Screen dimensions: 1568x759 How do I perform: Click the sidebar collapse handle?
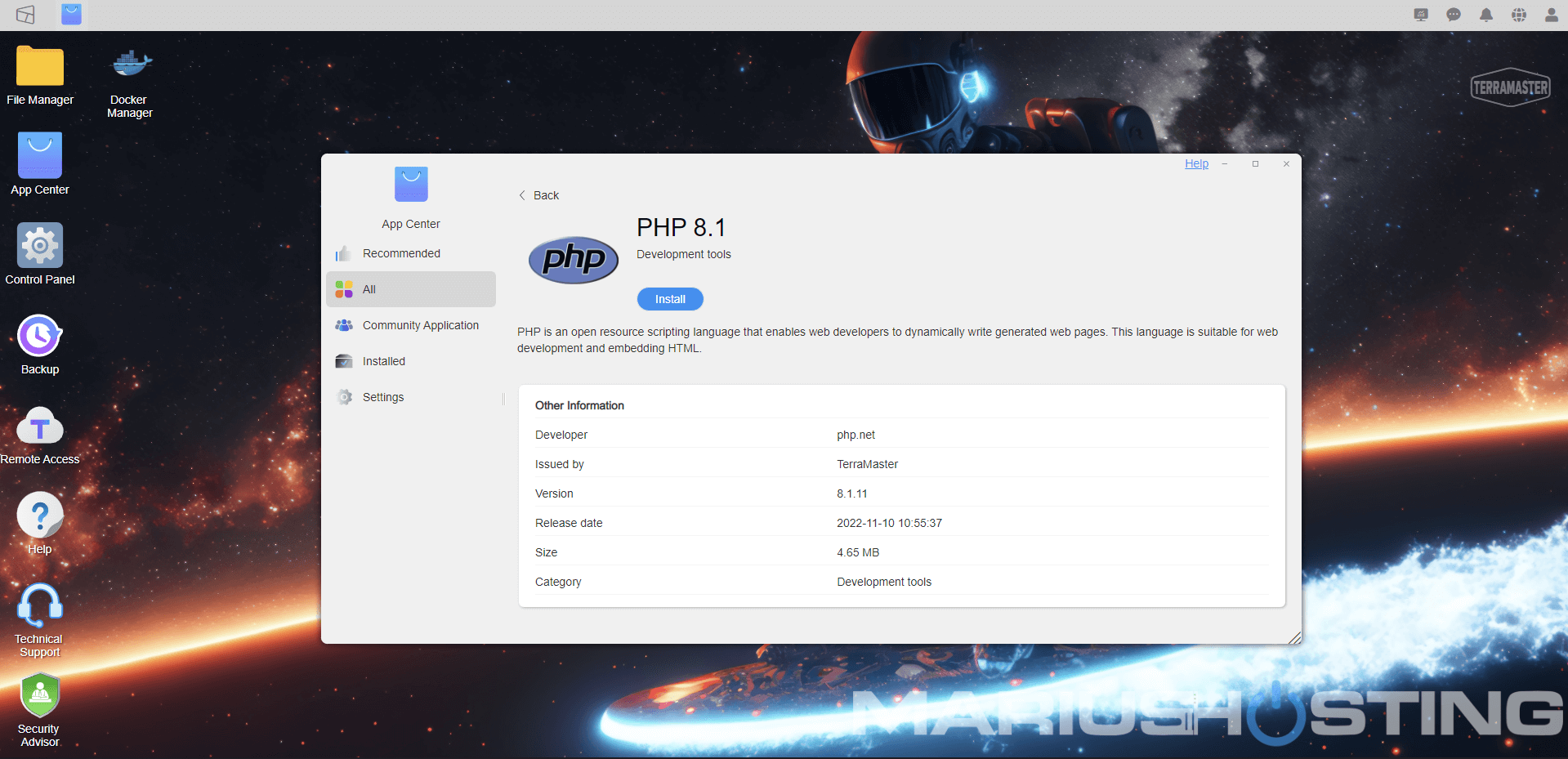click(x=503, y=399)
